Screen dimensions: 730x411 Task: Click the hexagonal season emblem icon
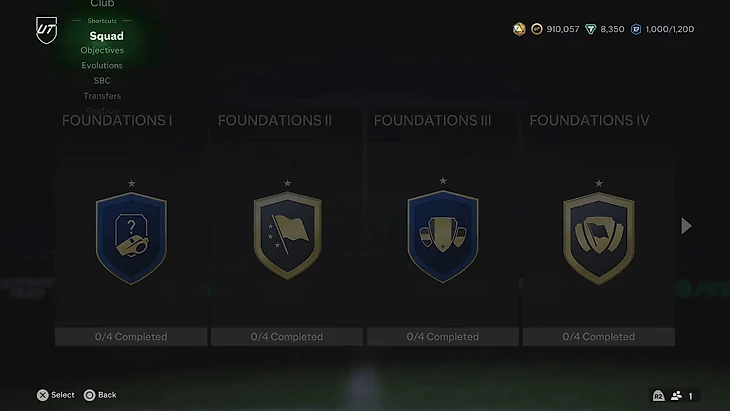[519, 29]
